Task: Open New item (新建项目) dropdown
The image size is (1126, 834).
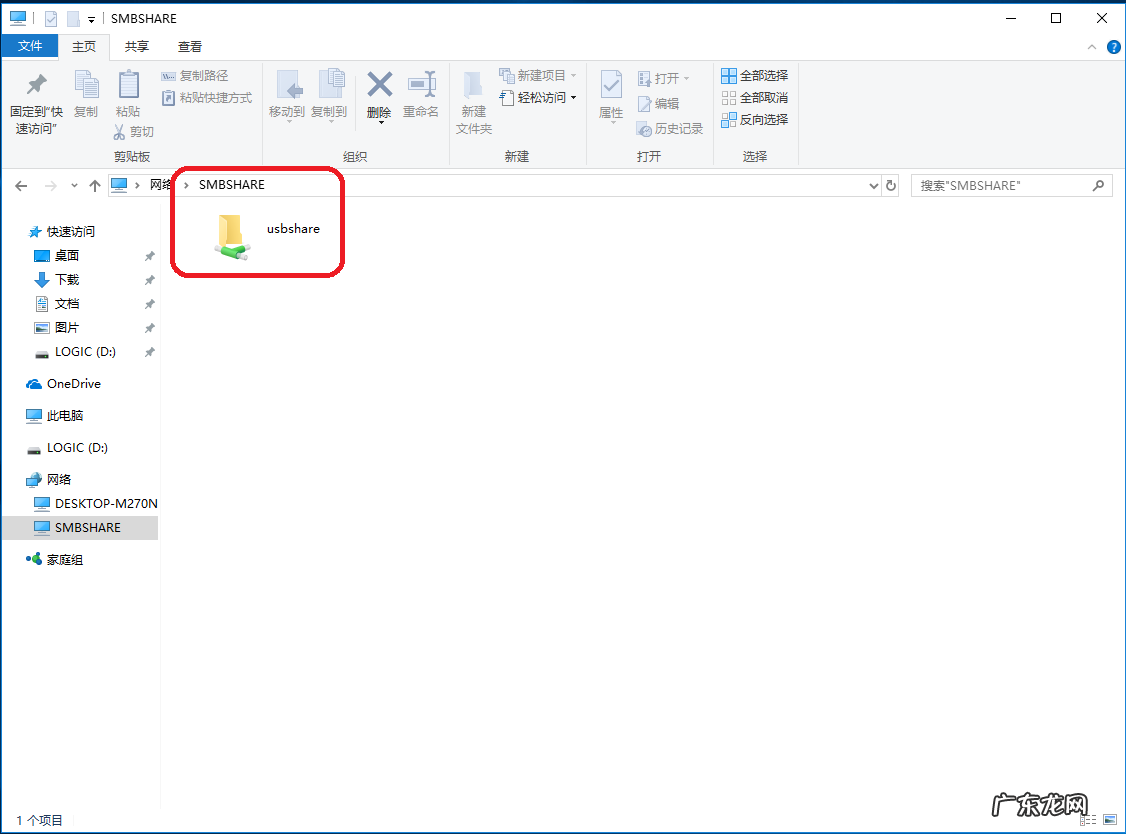Action: point(538,75)
